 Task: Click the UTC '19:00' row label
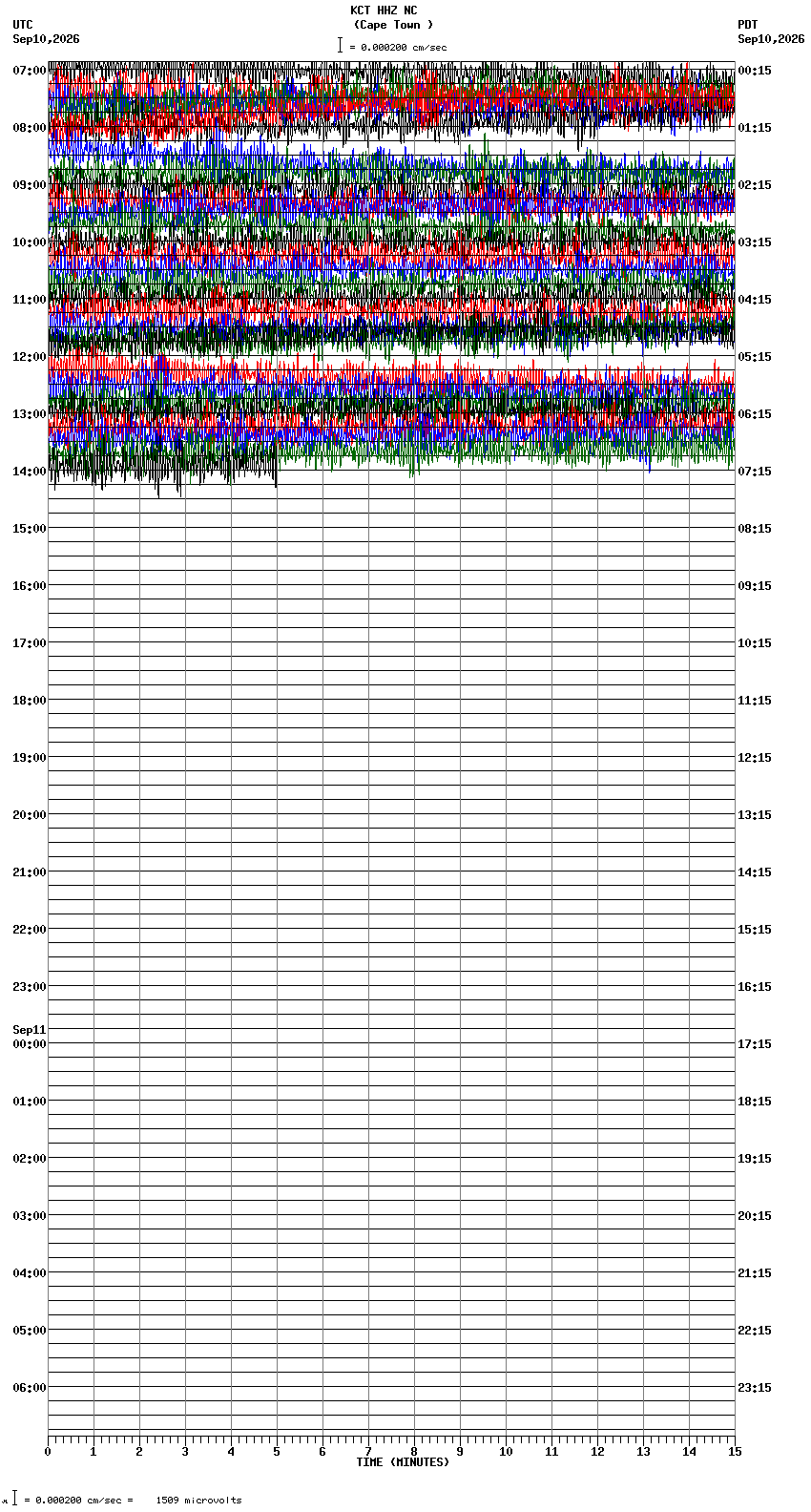(x=30, y=758)
